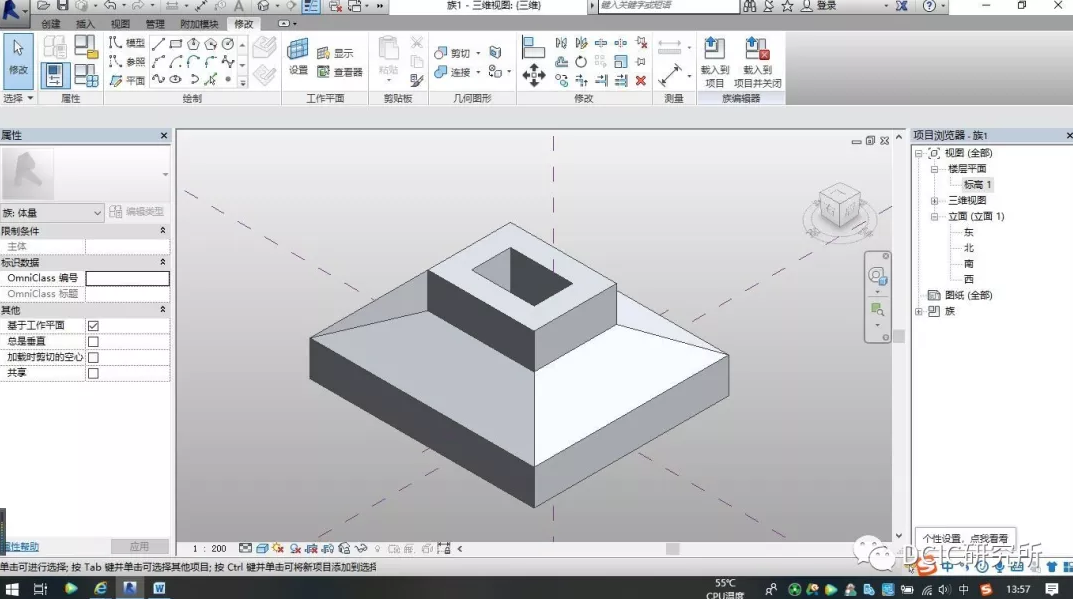Collapse the 标识数据 section
Screen dimensions: 1073x599
(x=163, y=262)
